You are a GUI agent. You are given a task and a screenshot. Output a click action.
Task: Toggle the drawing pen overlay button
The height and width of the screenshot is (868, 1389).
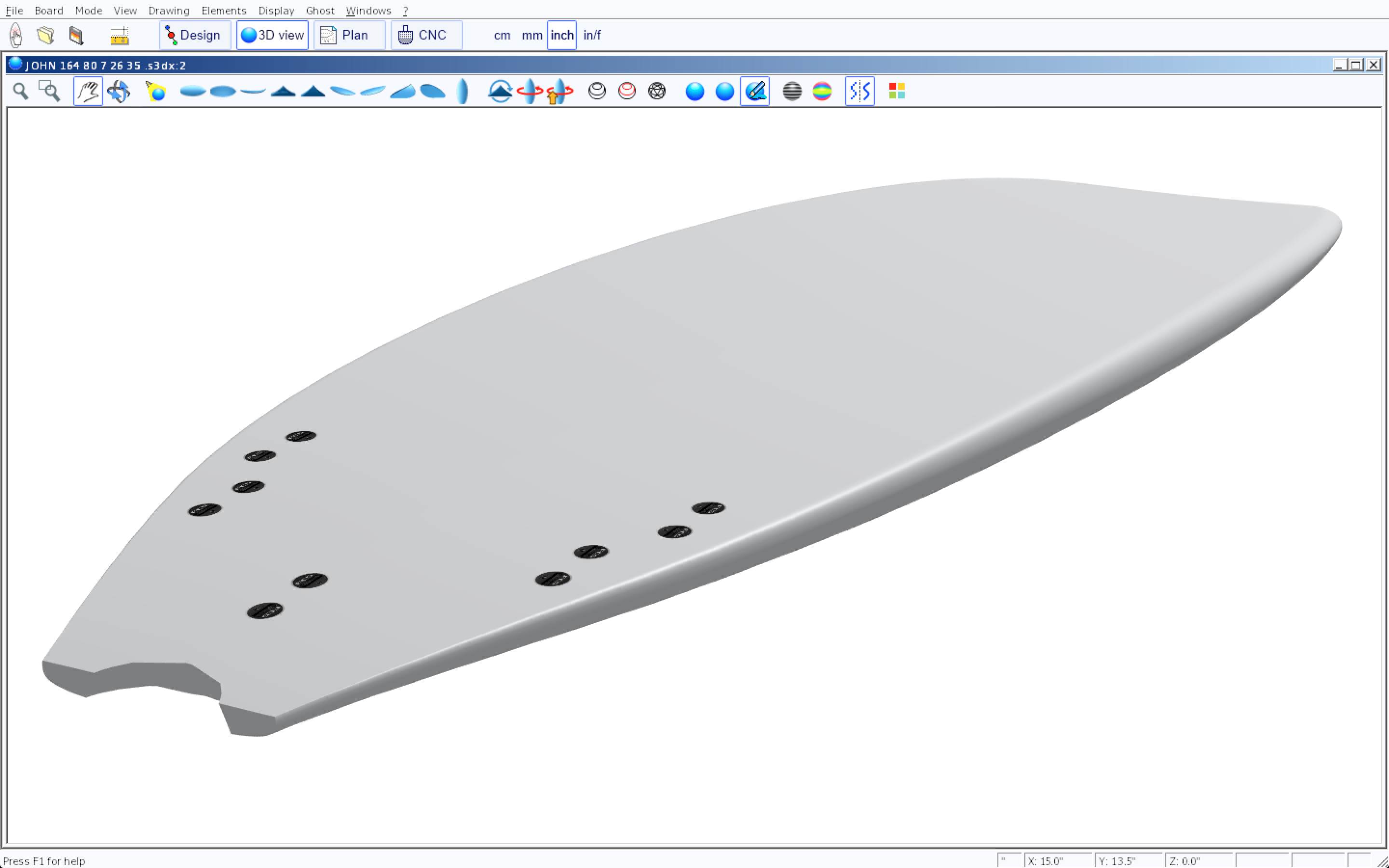(755, 91)
